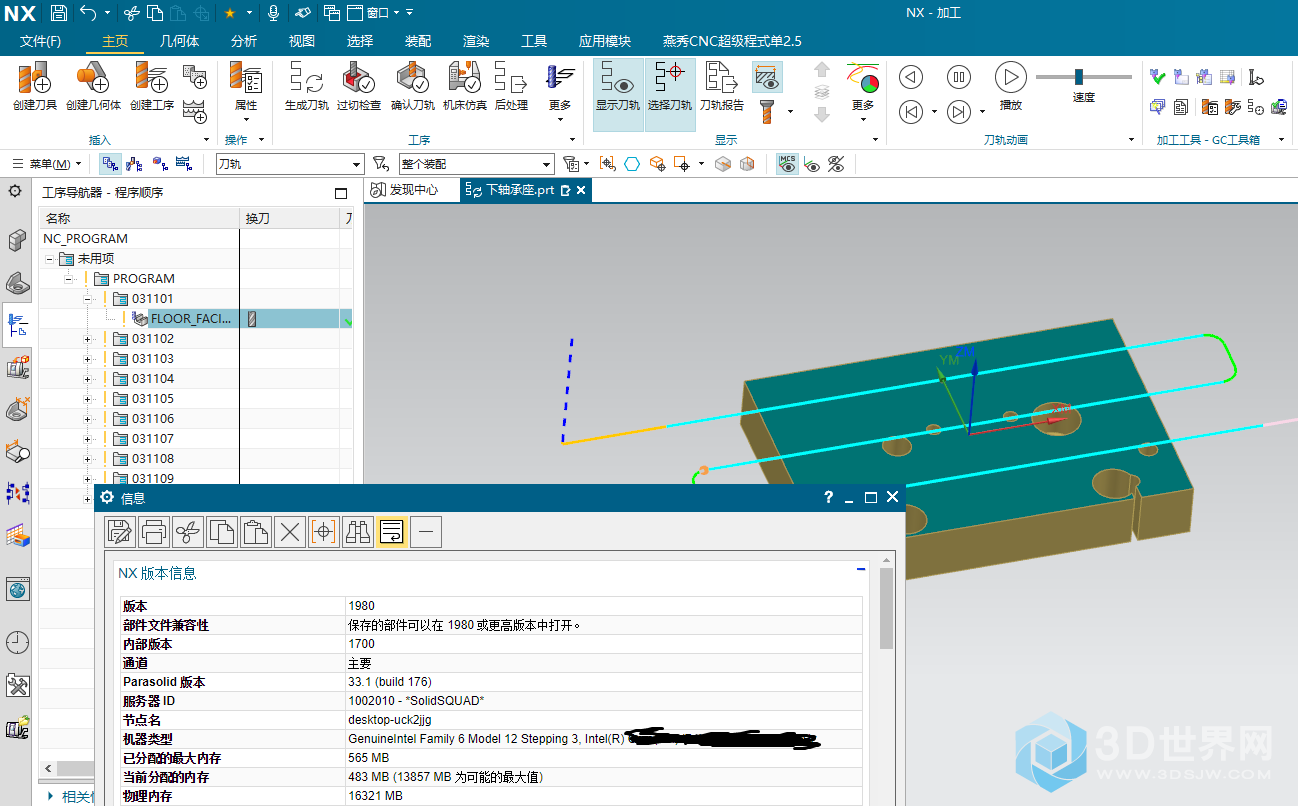Switch to the 发现中心 document tab
The width and height of the screenshot is (1298, 806).
pyautogui.click(x=405, y=190)
